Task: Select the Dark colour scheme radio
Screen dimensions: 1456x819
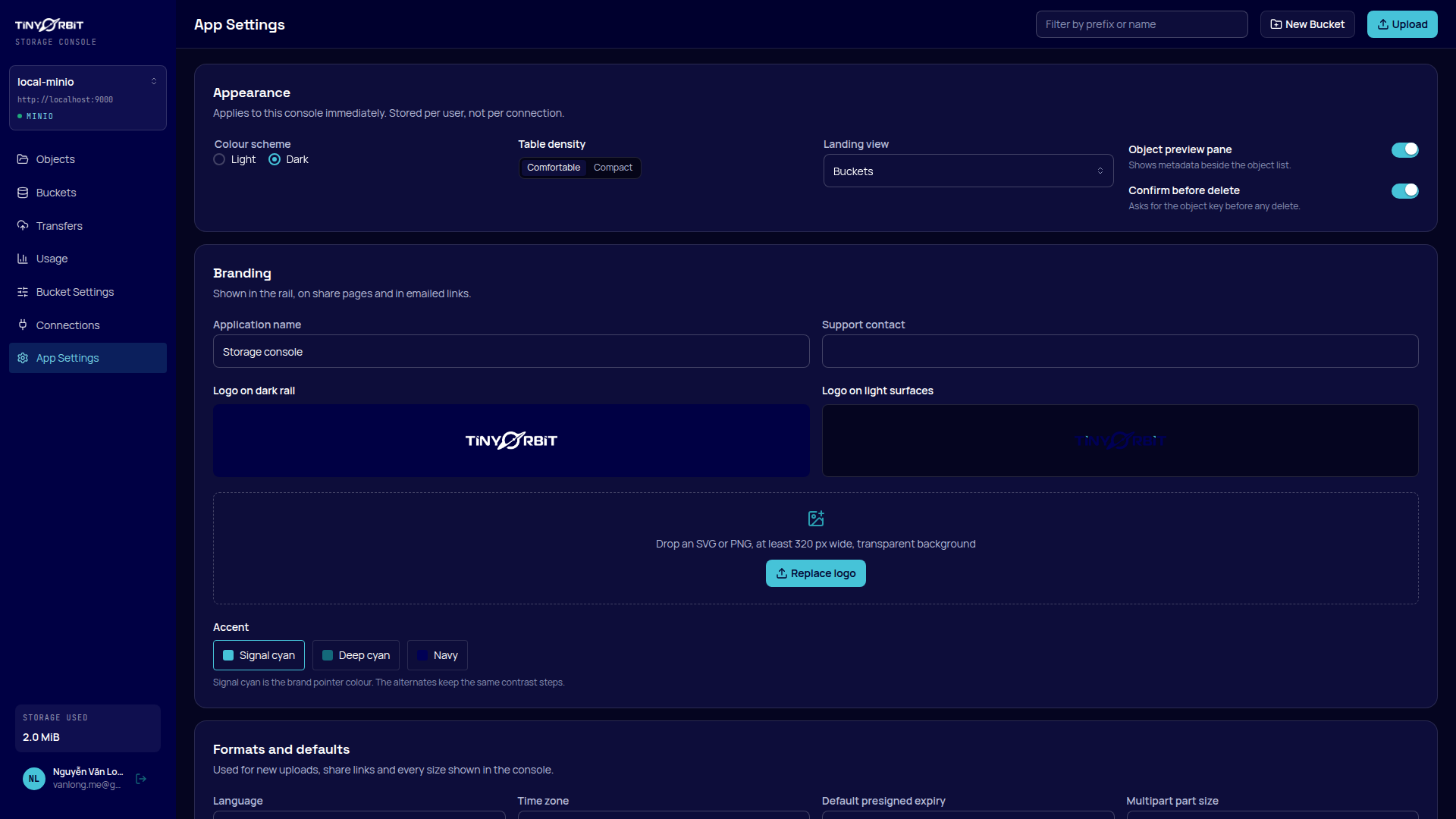Action: [275, 159]
